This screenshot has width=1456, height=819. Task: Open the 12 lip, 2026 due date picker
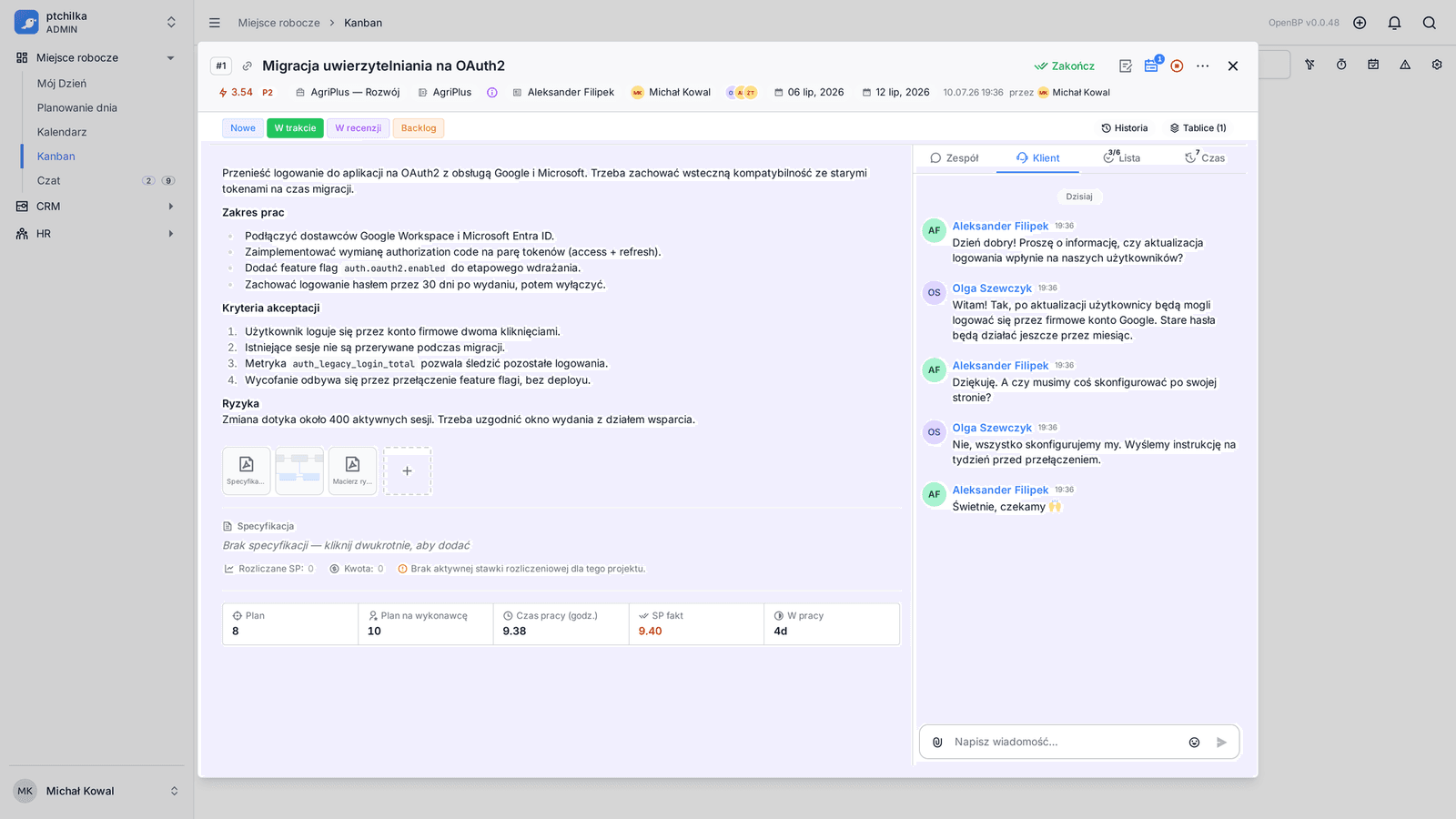896,93
